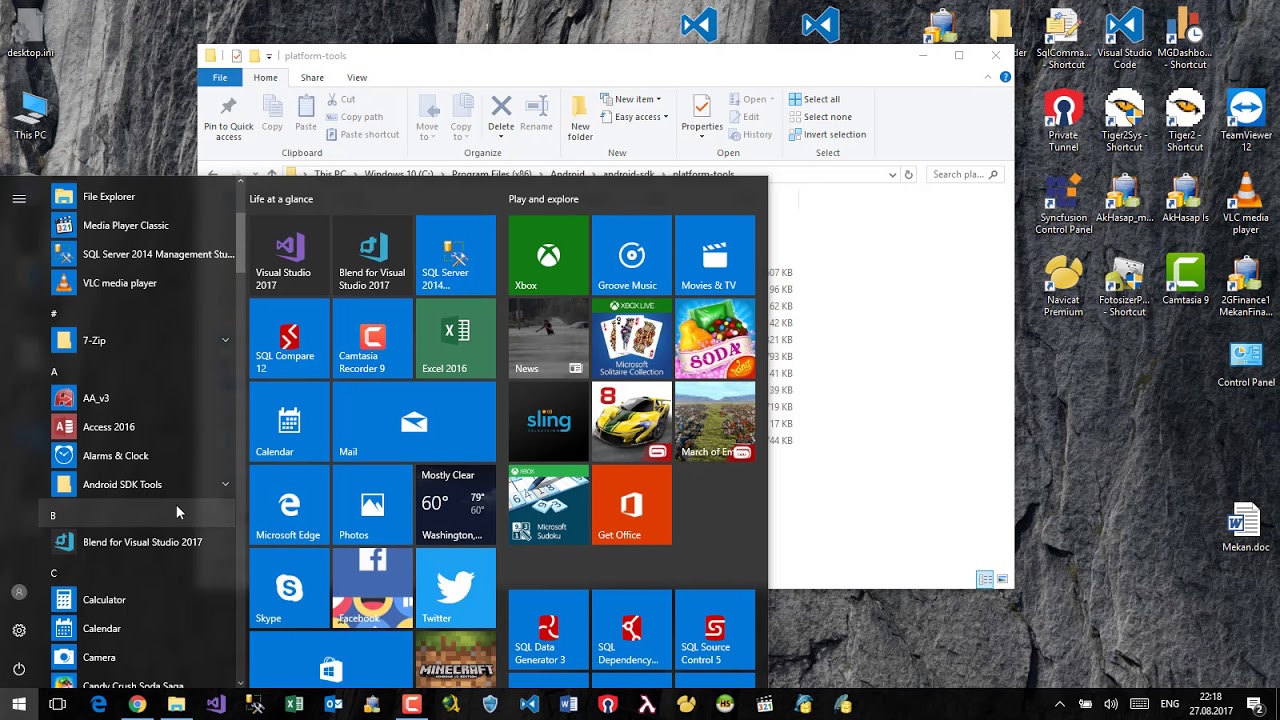
Task: Open the weather tile for Washington
Action: pyautogui.click(x=455, y=504)
